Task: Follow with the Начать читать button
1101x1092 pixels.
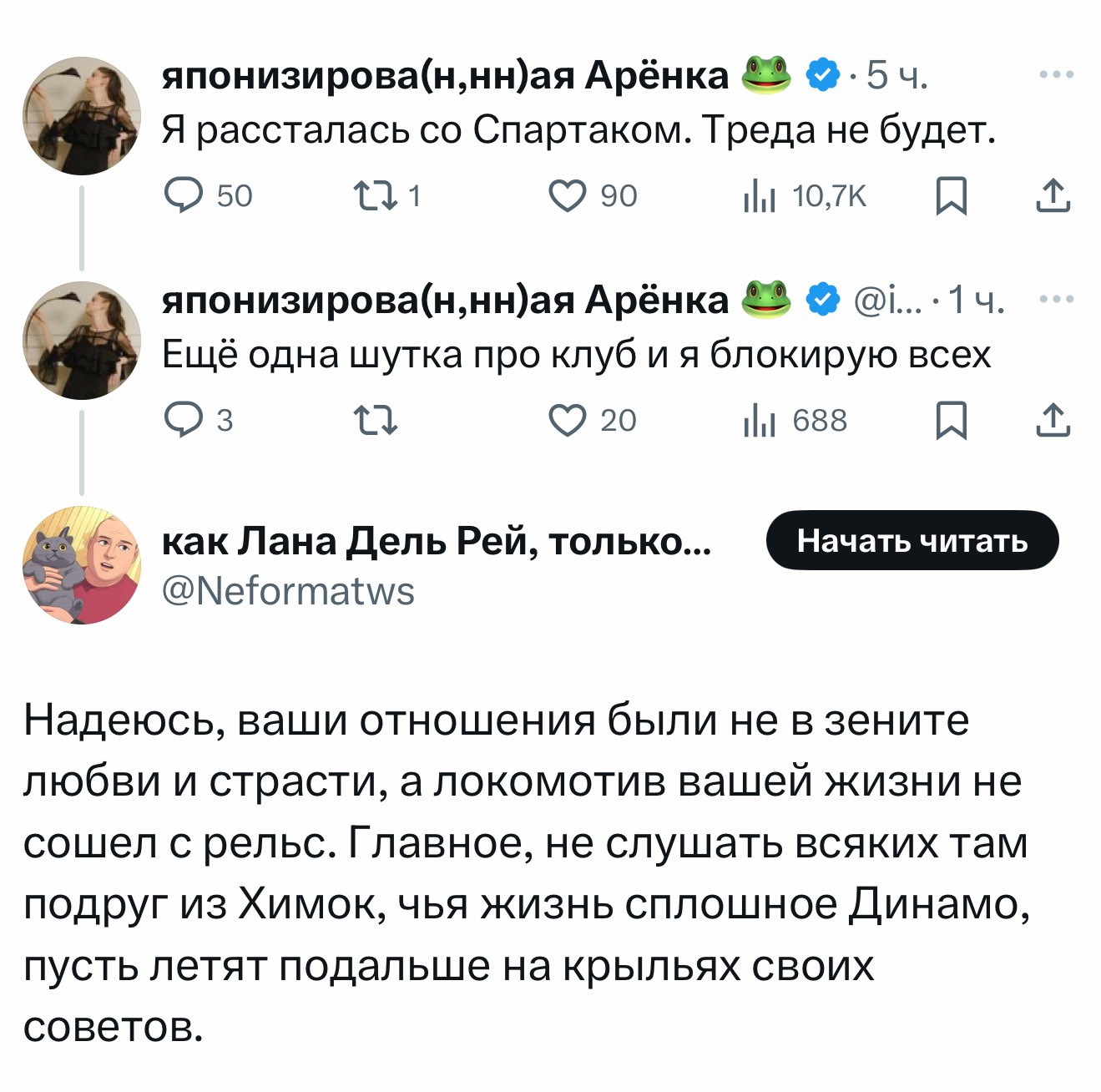Action: tap(912, 540)
